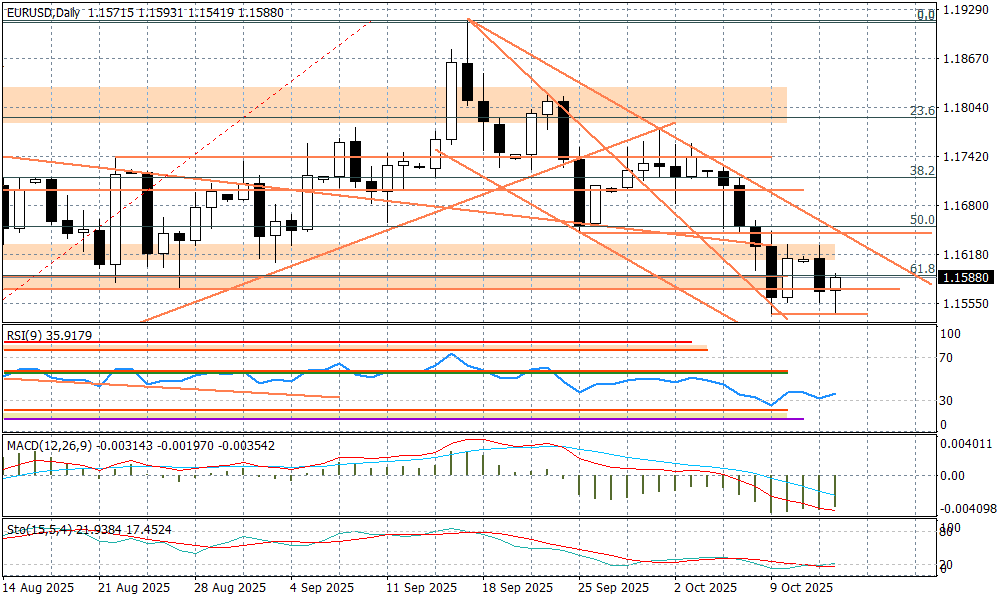The height and width of the screenshot is (600, 1000).
Task: Click the 23.6 Fibonacci level label
Action: (922, 111)
